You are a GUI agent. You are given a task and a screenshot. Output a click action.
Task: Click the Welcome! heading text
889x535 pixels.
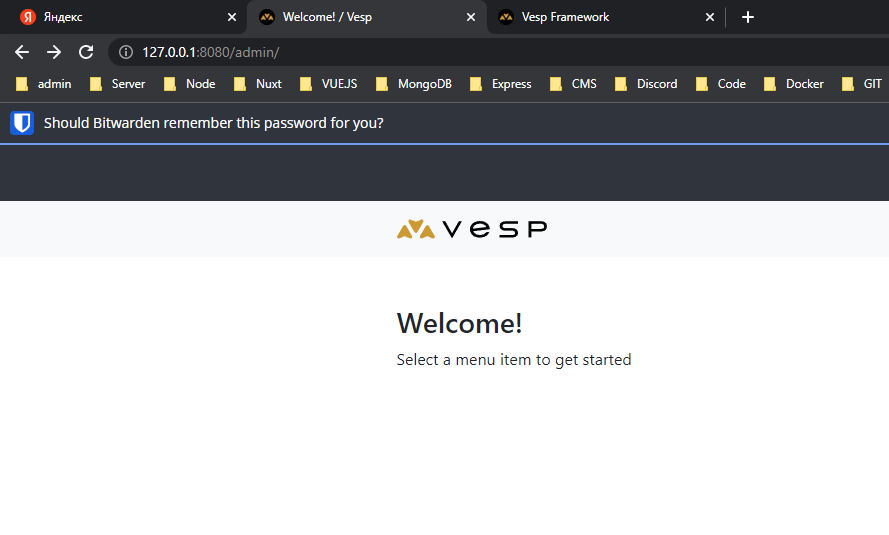point(459,323)
